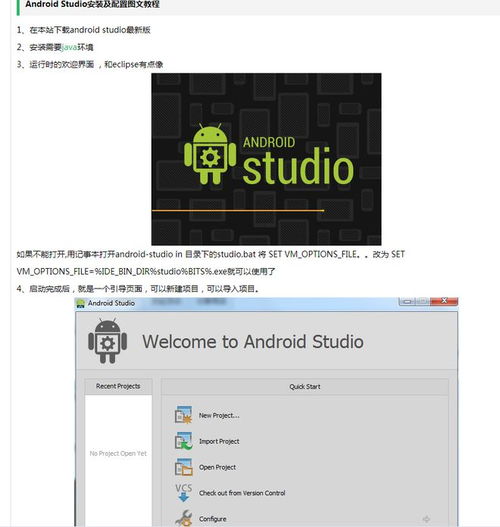Click the green Android robot on splash
Image resolution: width=500 pixels, height=527 pixels.
point(210,154)
